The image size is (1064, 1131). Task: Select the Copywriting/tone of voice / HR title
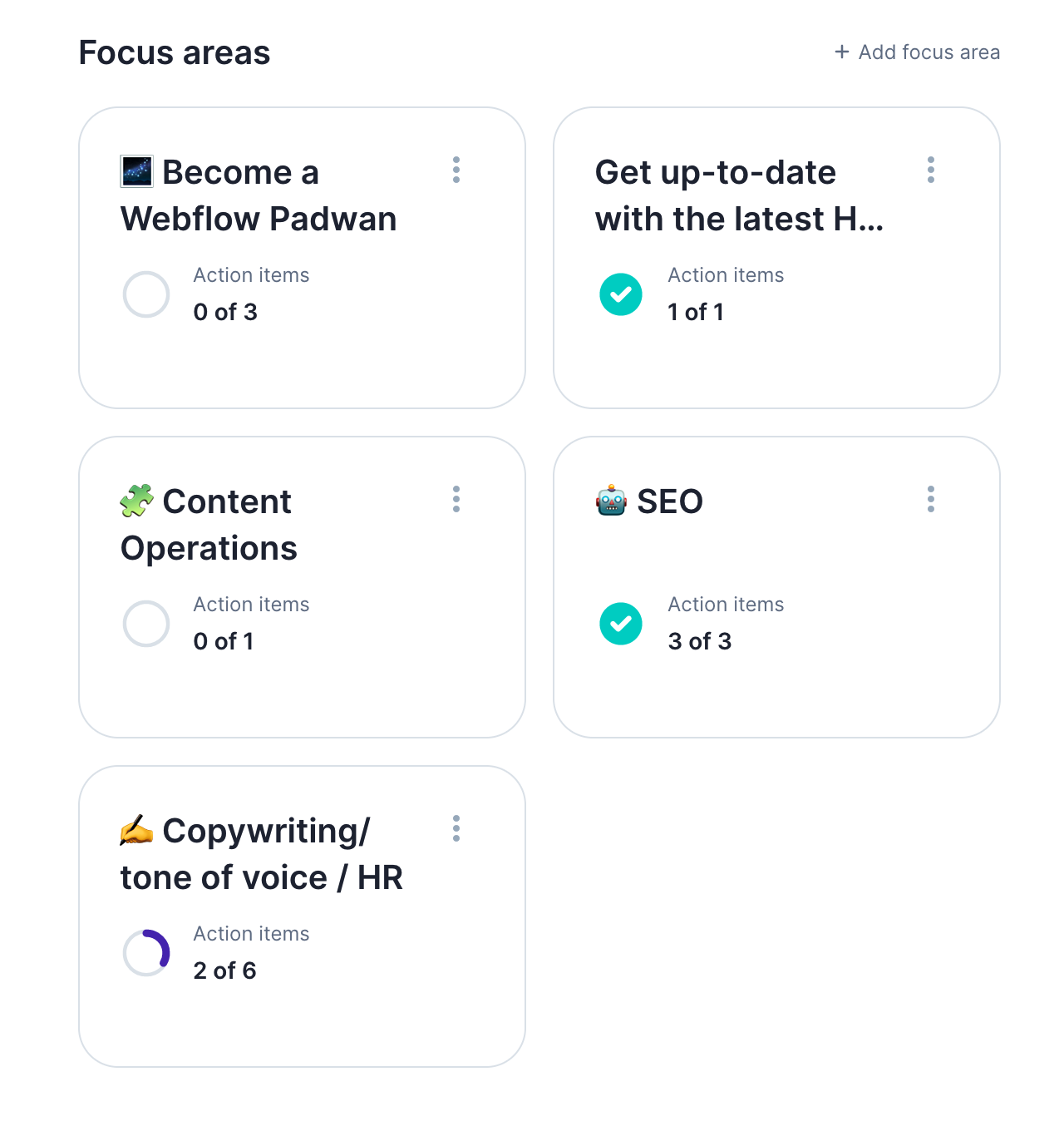pyautogui.click(x=262, y=854)
